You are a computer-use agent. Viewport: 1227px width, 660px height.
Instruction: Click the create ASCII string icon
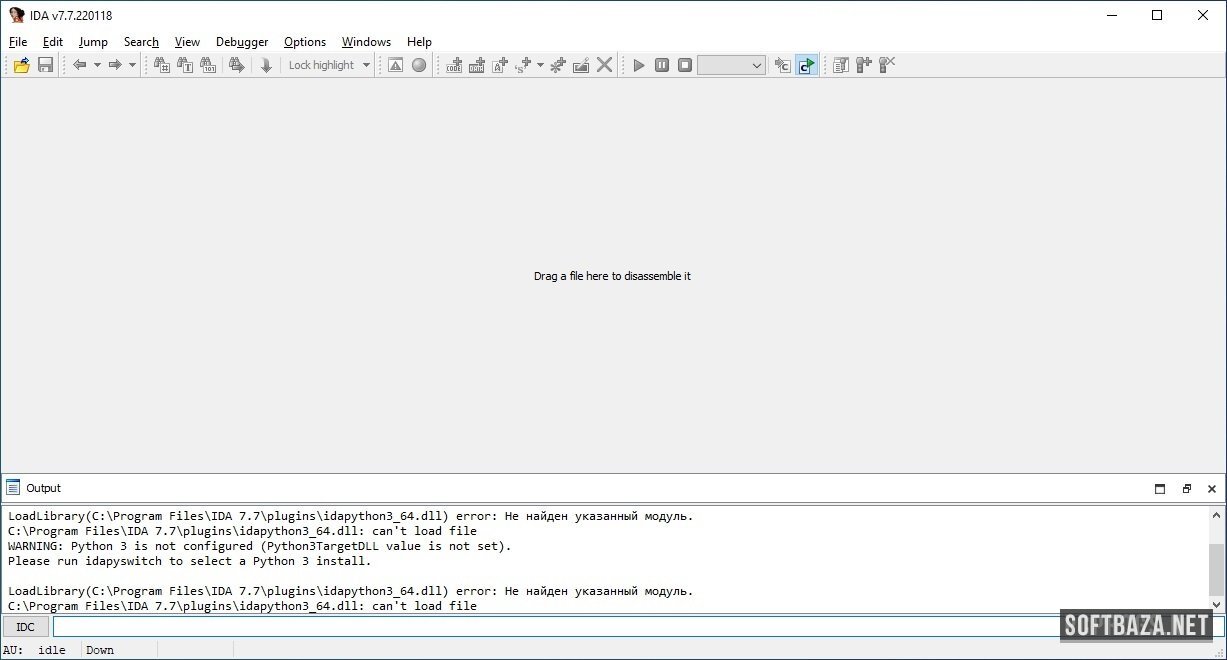tap(500, 65)
